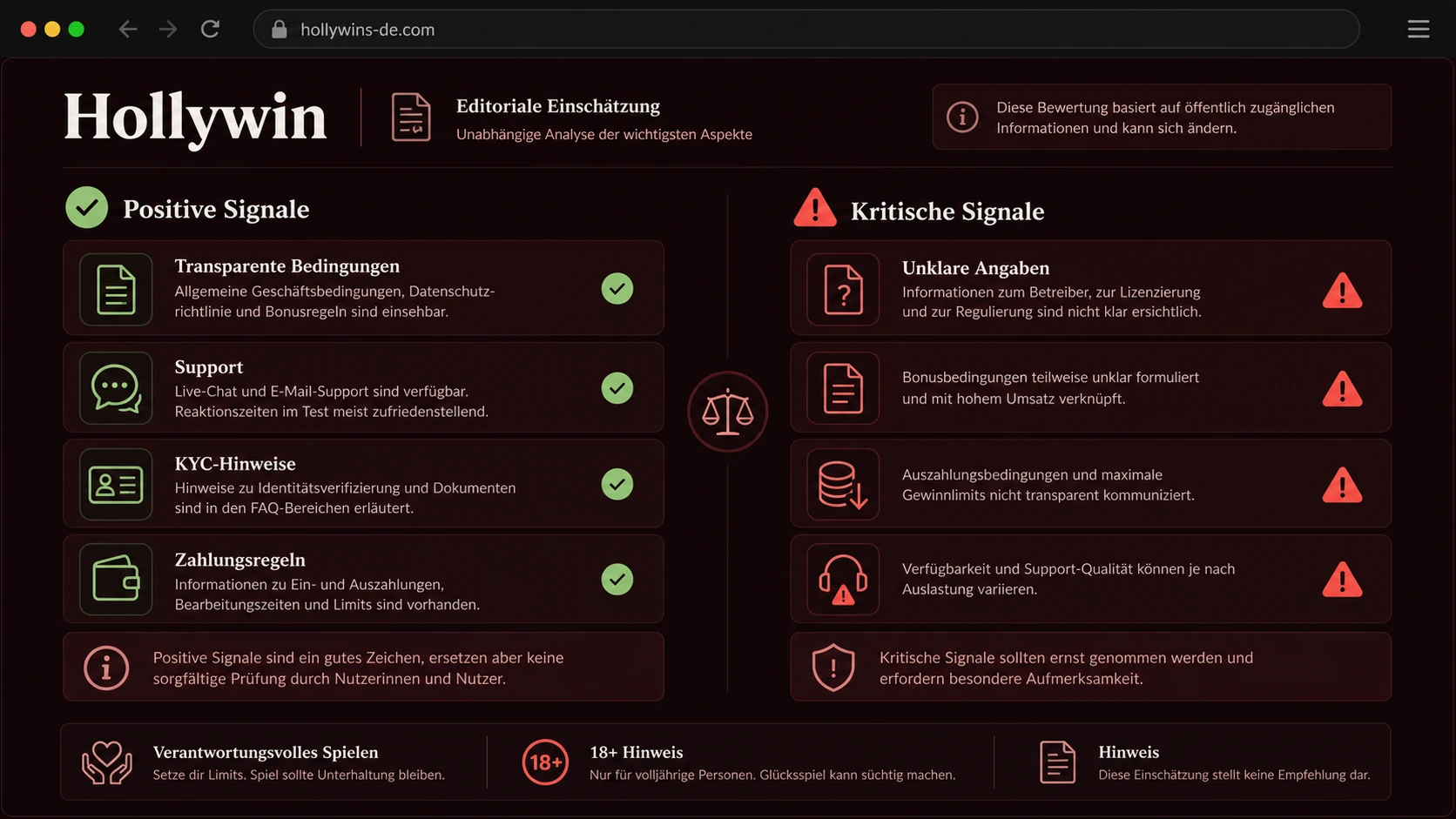Click the Unklare Angaben question document icon
Screen dimensions: 1456x819
pos(843,290)
